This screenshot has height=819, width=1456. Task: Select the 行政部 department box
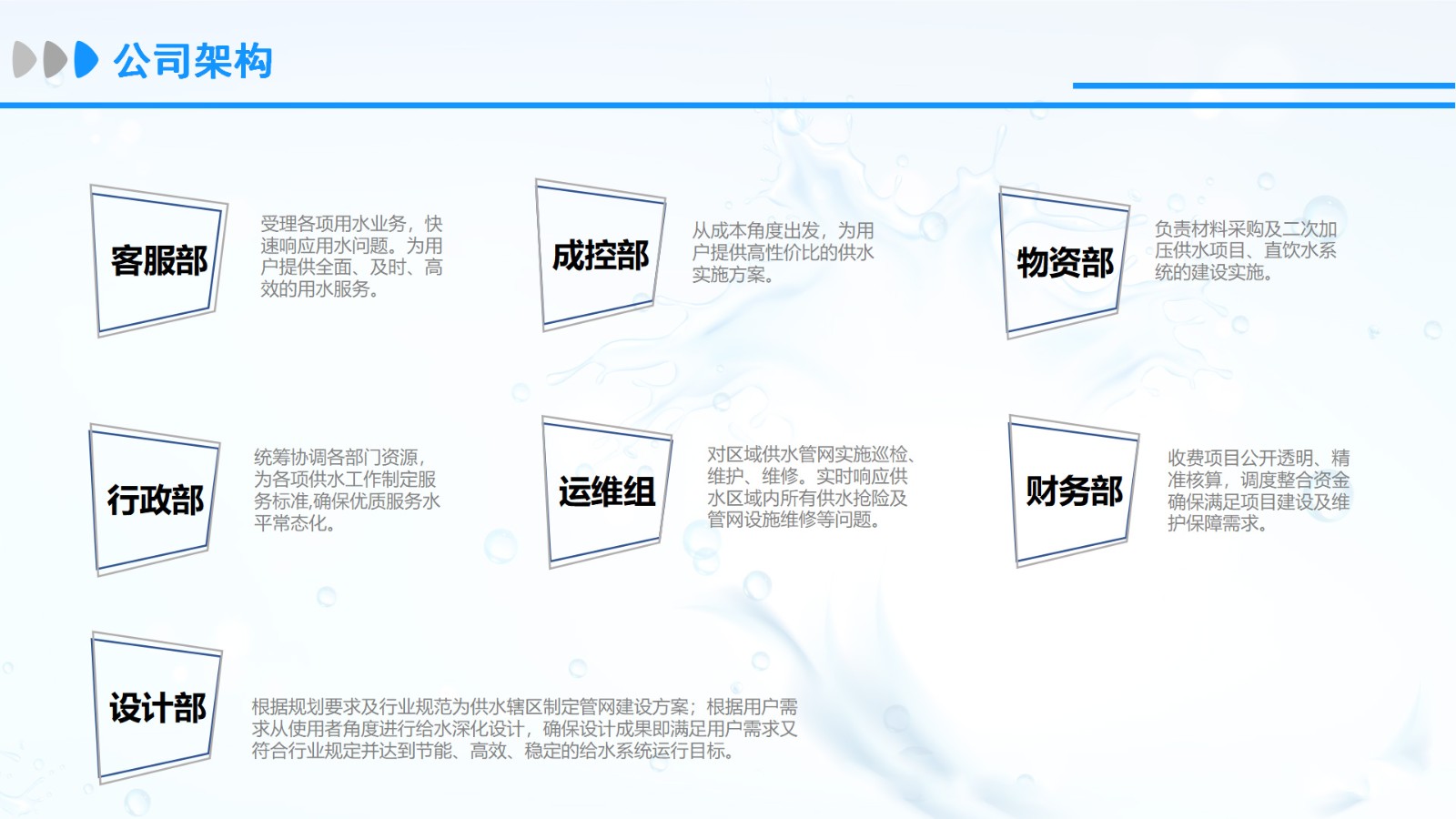tap(155, 500)
